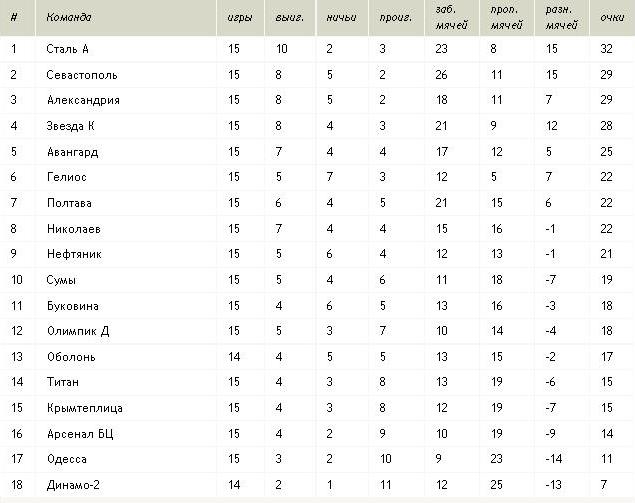Select Динамо-2 in last place
The image size is (635, 503).
coord(73,485)
